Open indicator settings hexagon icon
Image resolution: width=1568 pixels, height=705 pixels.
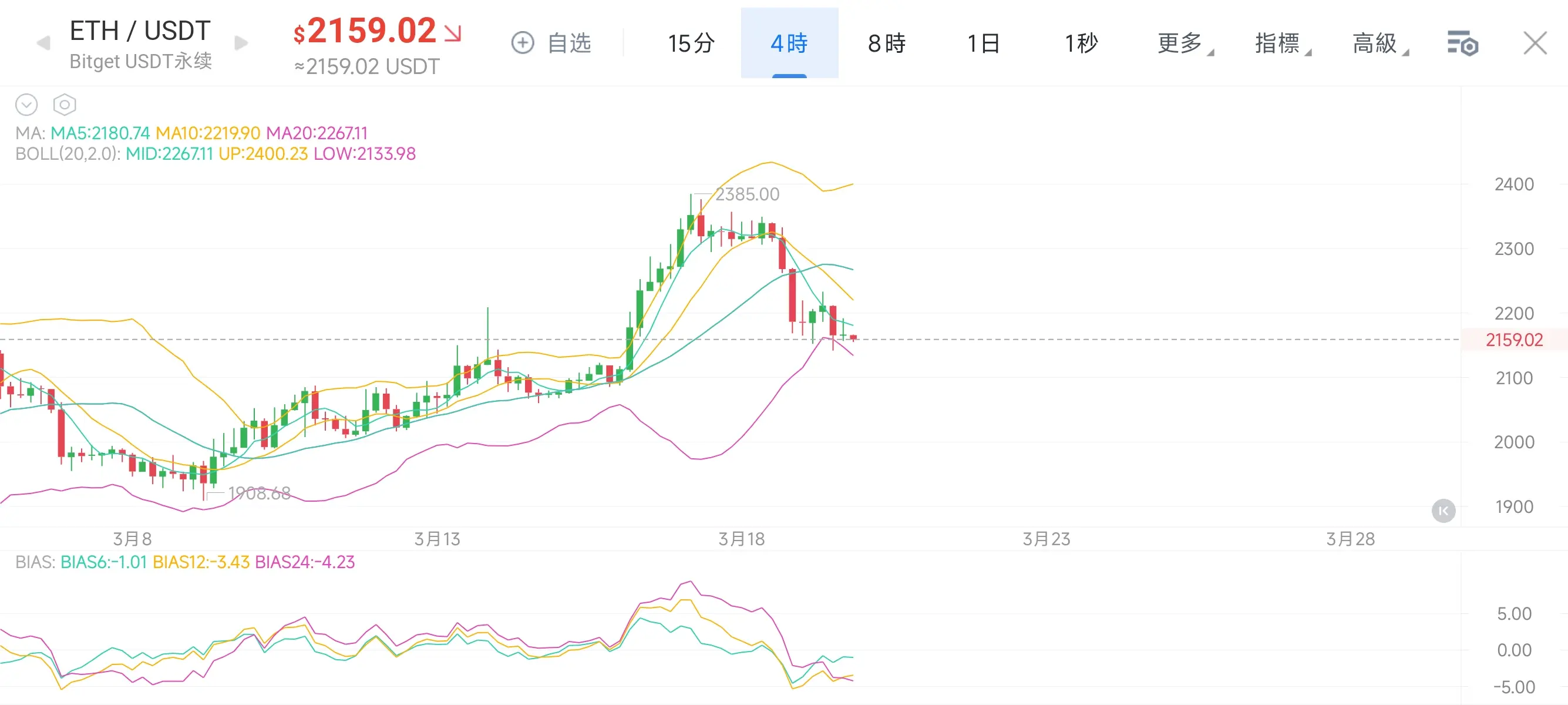tap(65, 105)
